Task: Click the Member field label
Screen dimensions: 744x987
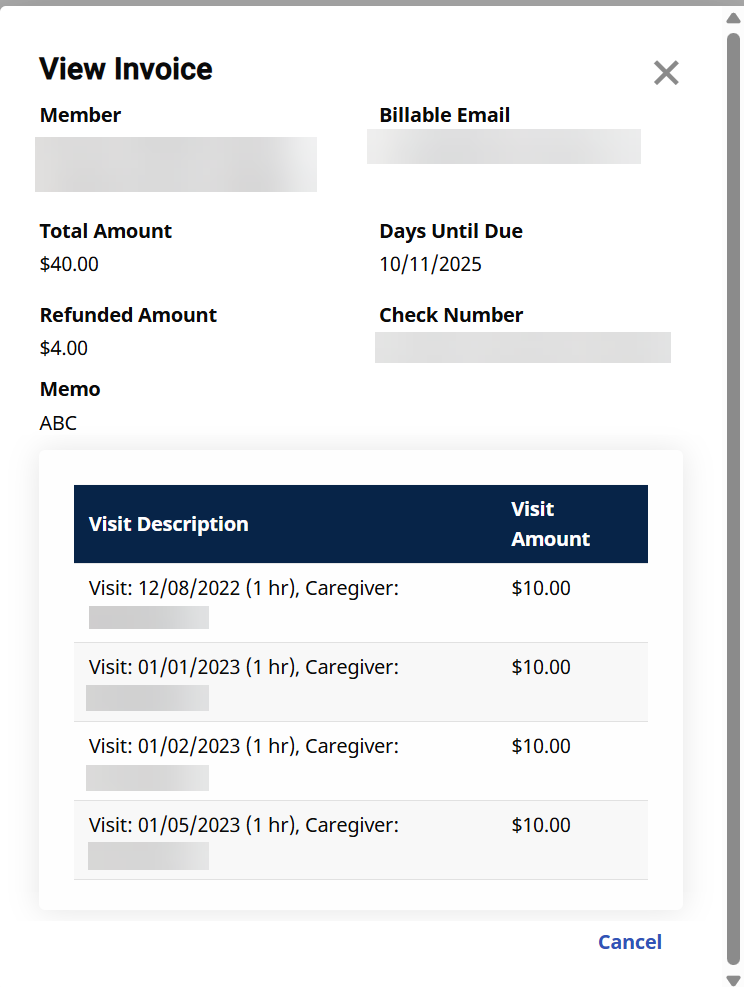Action: 80,115
